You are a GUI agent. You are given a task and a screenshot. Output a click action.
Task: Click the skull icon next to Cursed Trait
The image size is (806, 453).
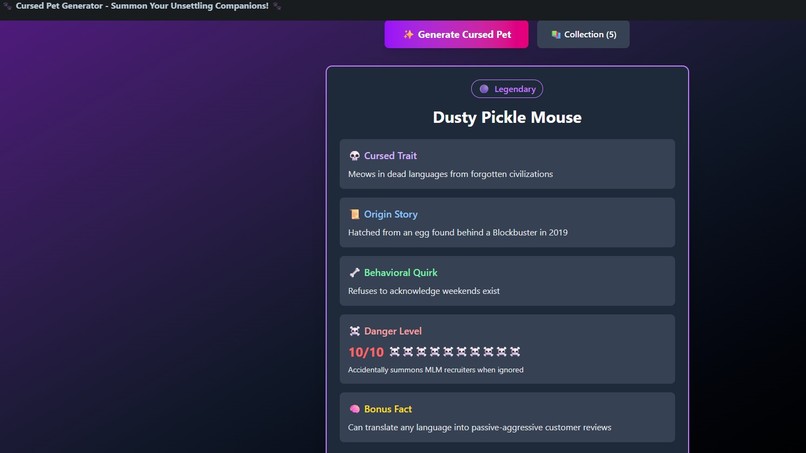pos(354,156)
